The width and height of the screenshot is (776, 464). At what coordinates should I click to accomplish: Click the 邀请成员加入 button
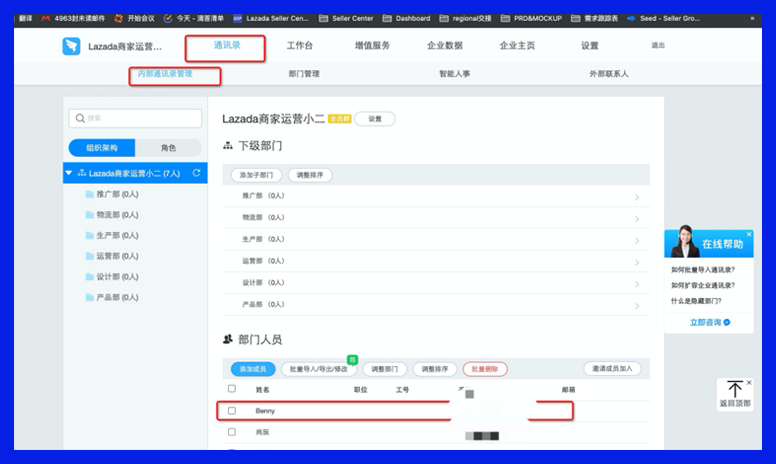tap(612, 369)
